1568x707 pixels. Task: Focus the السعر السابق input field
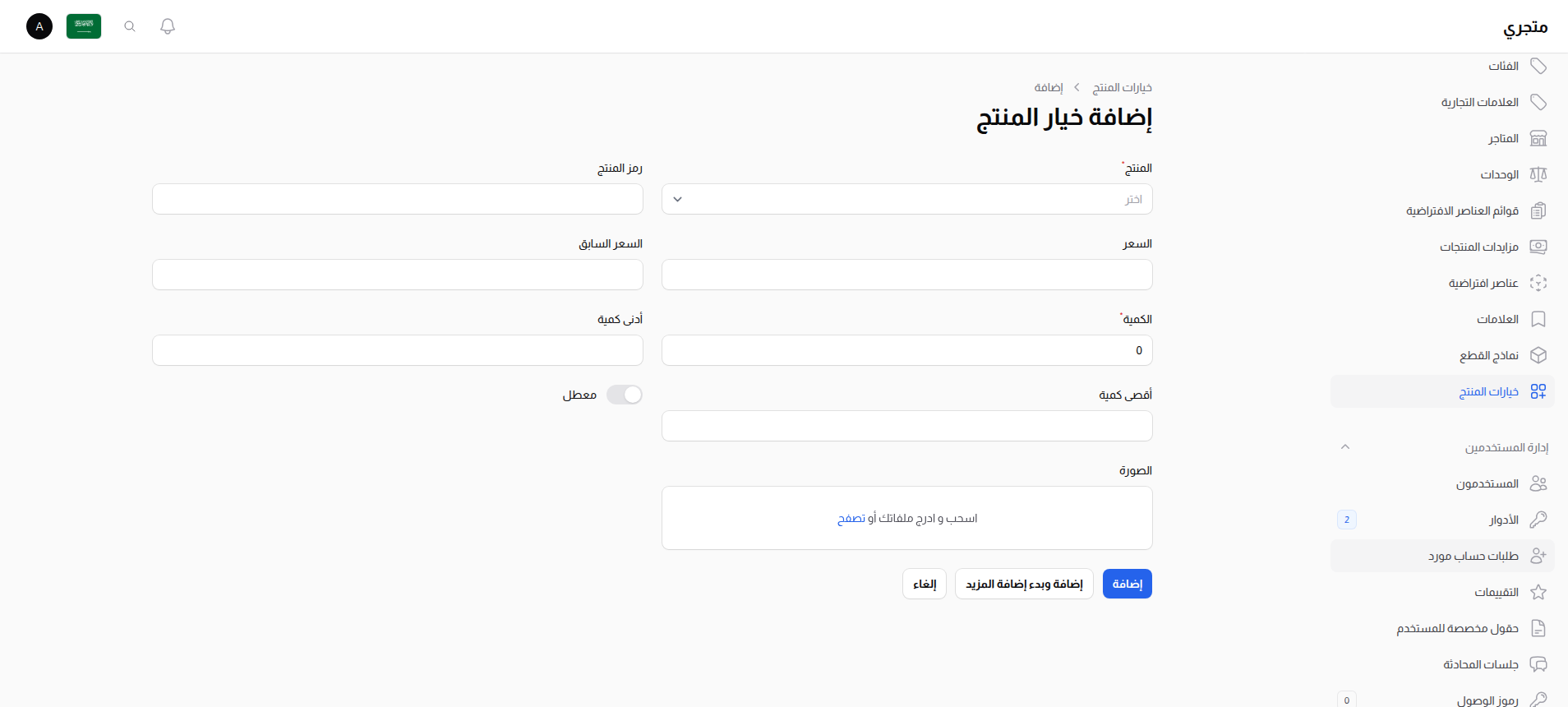pyautogui.click(x=397, y=275)
